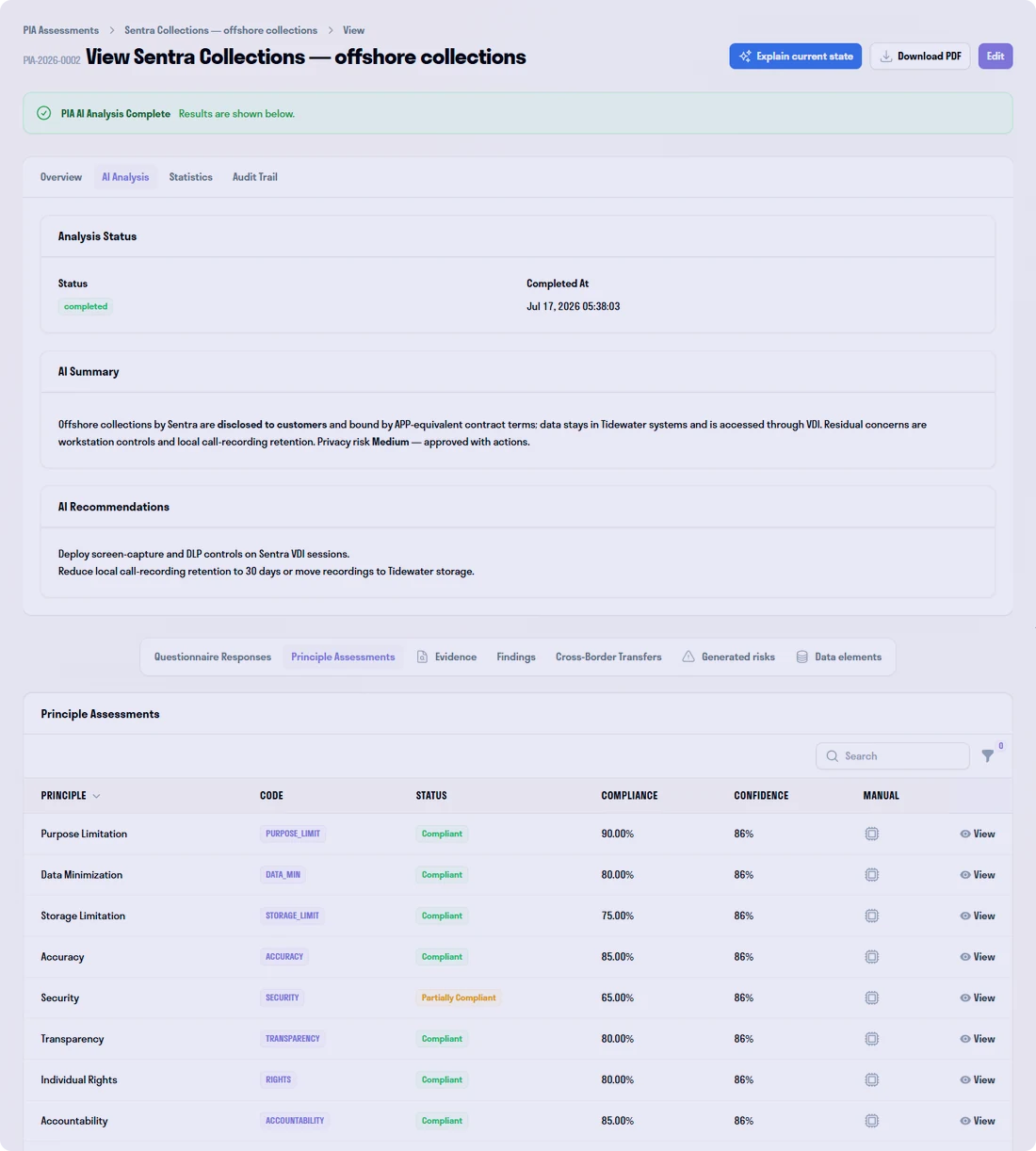Viewport: 1036px width, 1151px height.
Task: Click the completed status badge
Action: [x=86, y=306]
